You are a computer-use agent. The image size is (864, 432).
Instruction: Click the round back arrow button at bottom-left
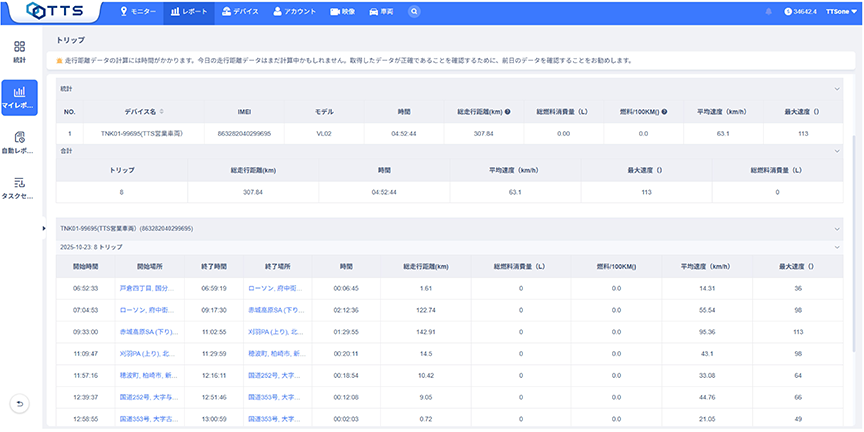[x=19, y=403]
